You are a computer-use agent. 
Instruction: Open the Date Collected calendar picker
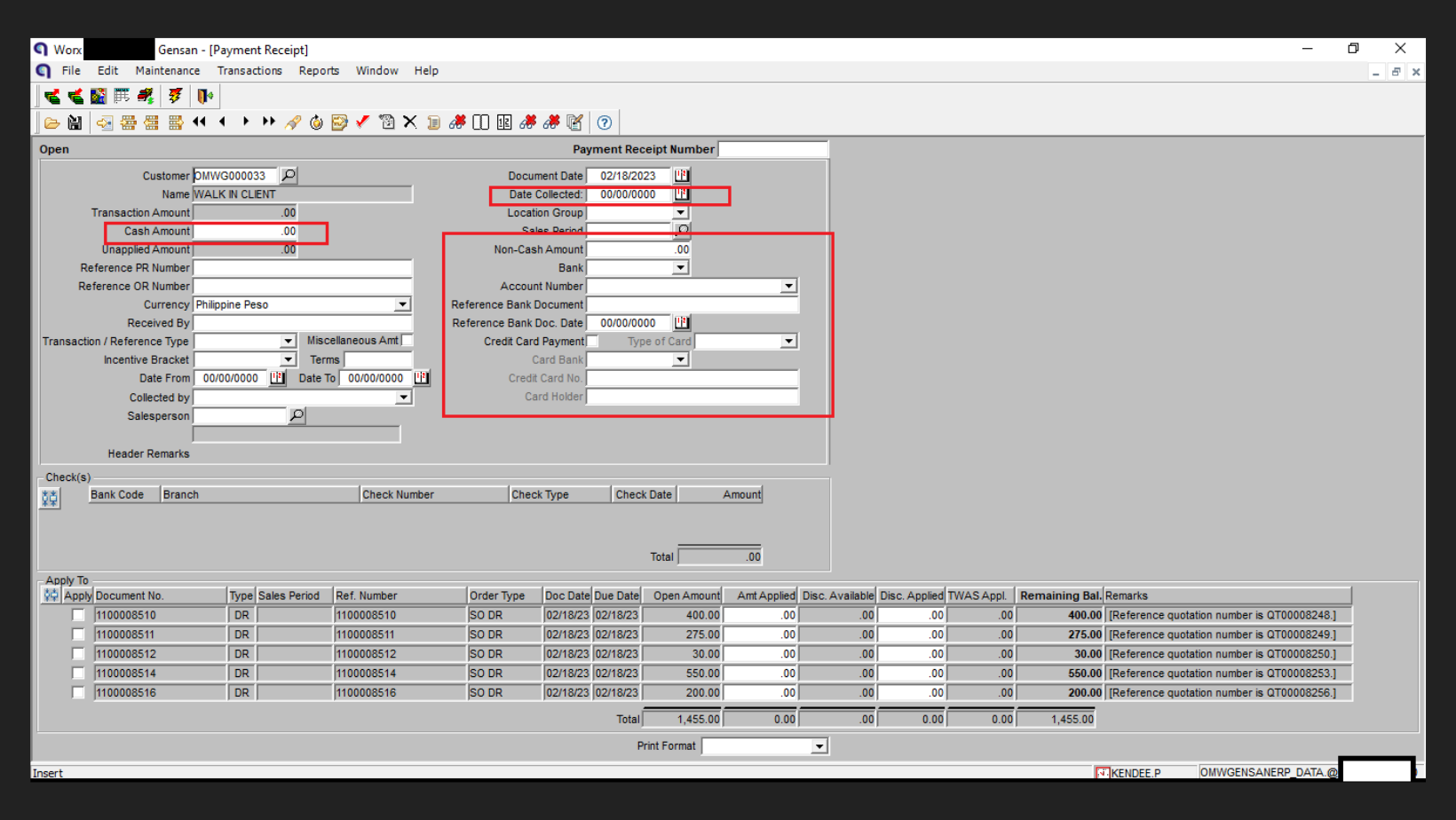[x=682, y=193]
